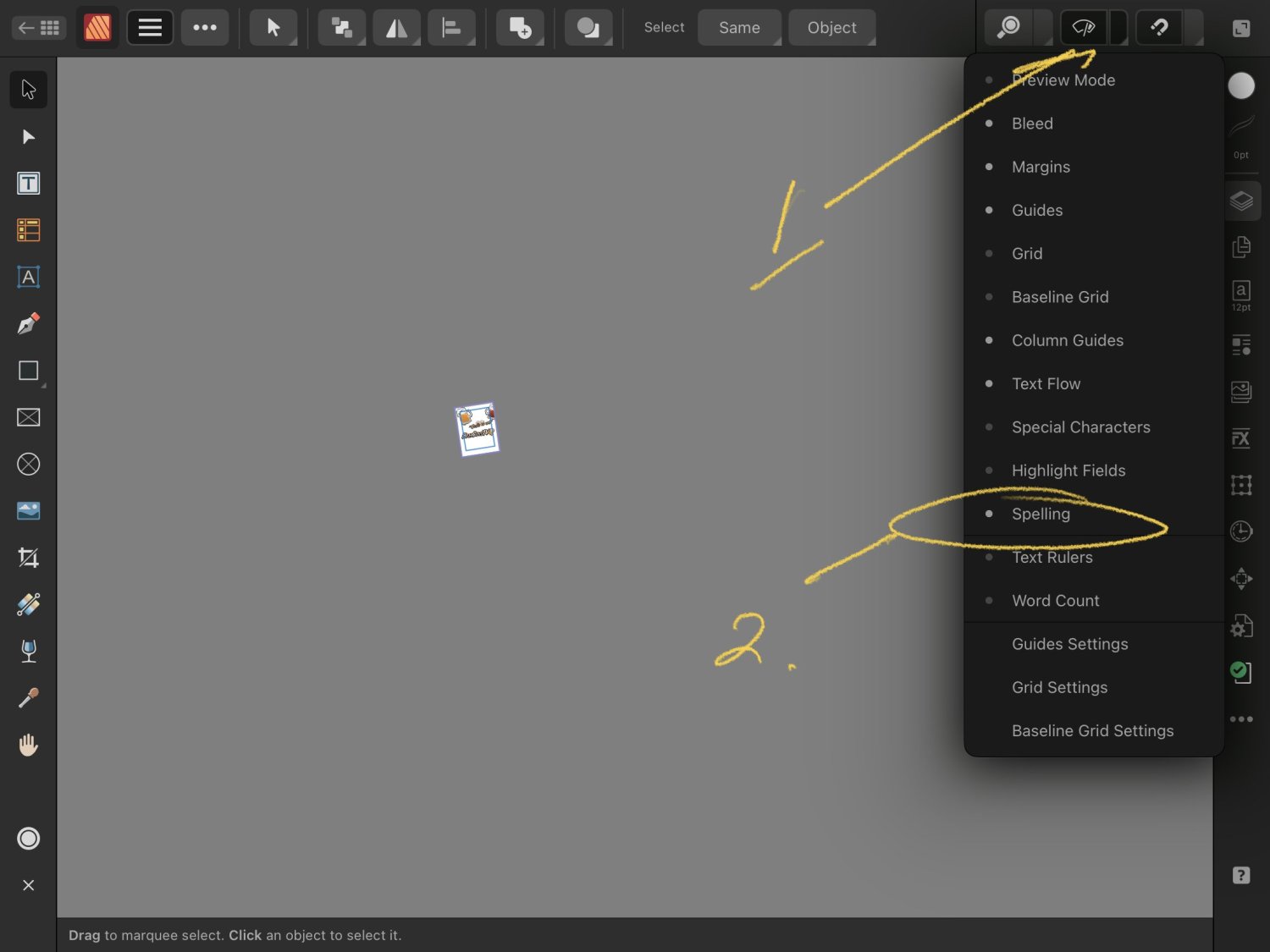Toggle Word Count
Screen dimensions: 1270x952
(1094, 601)
